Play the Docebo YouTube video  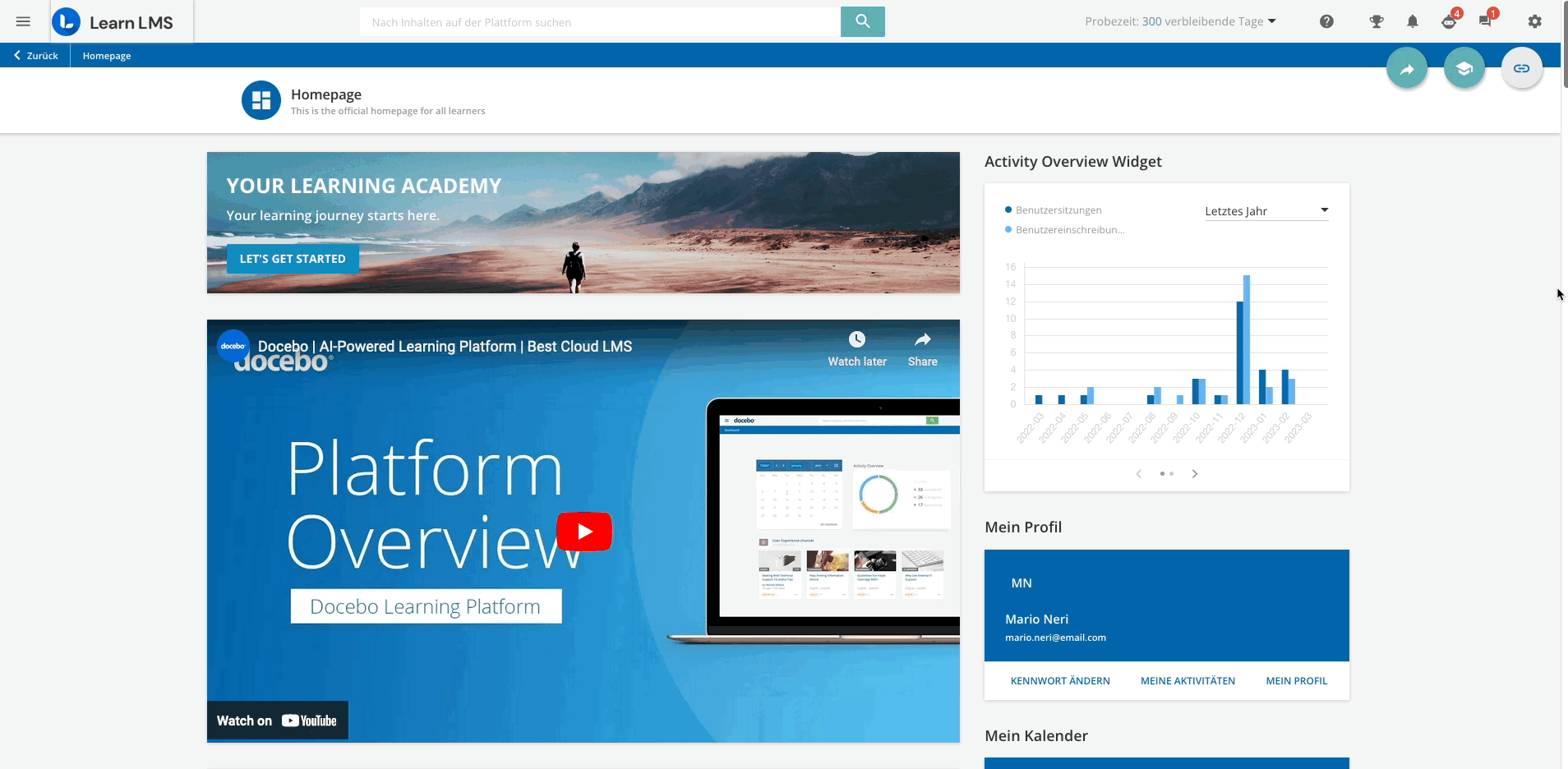[584, 532]
